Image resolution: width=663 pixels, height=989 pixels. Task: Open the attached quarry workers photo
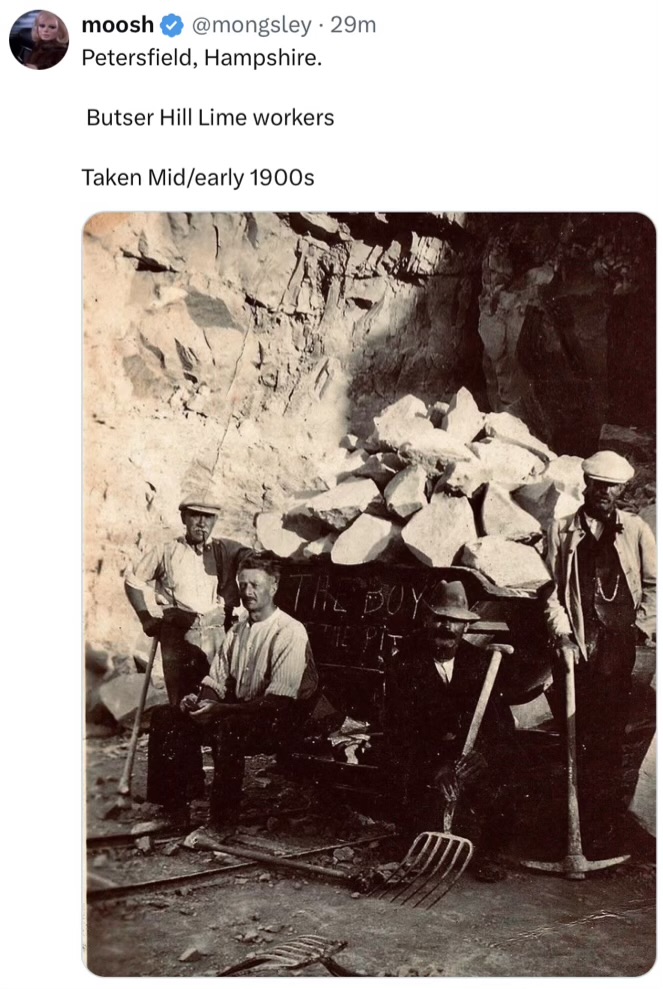369,594
